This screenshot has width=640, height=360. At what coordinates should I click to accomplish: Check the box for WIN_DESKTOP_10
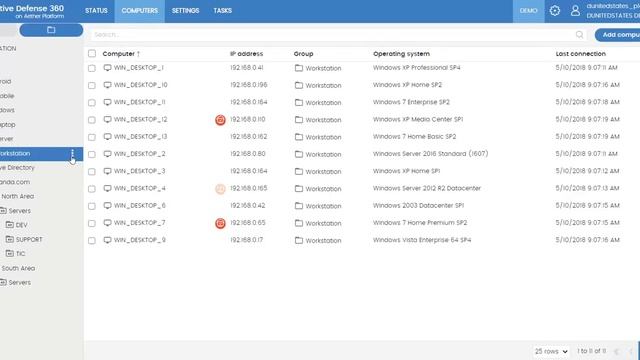92,85
